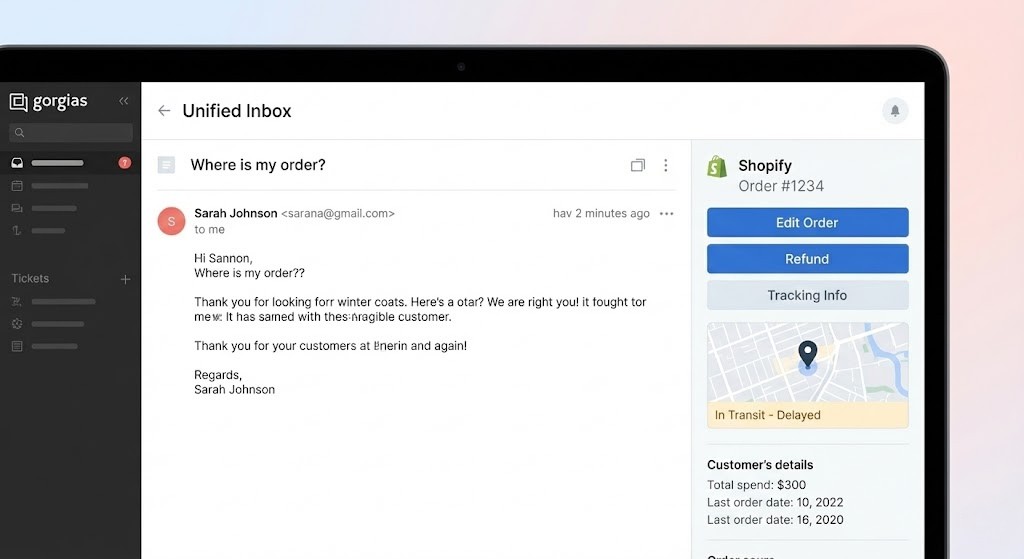Open the Tracking Info button

[x=807, y=295]
